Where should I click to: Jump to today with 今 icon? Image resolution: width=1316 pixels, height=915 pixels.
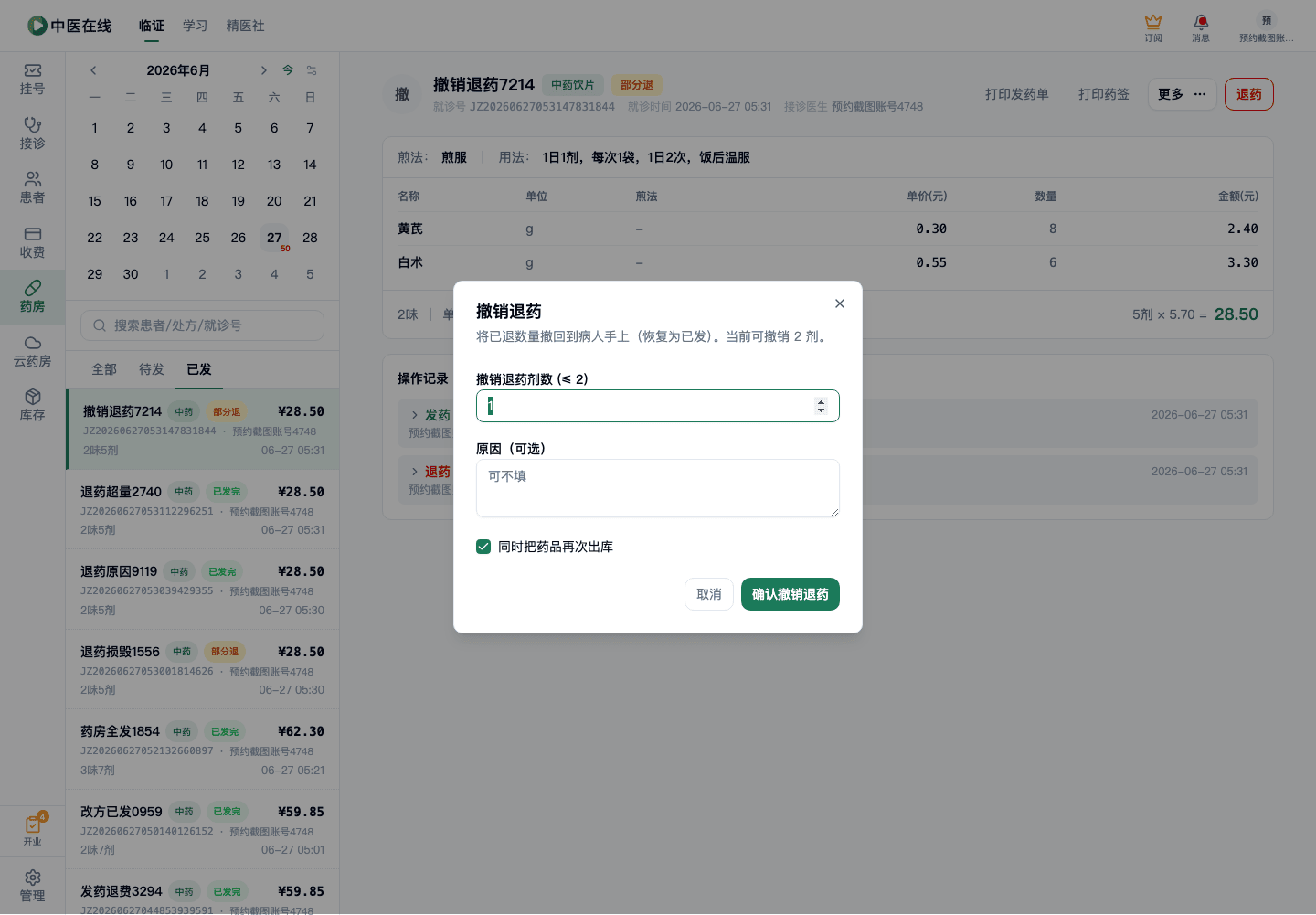pyautogui.click(x=288, y=70)
